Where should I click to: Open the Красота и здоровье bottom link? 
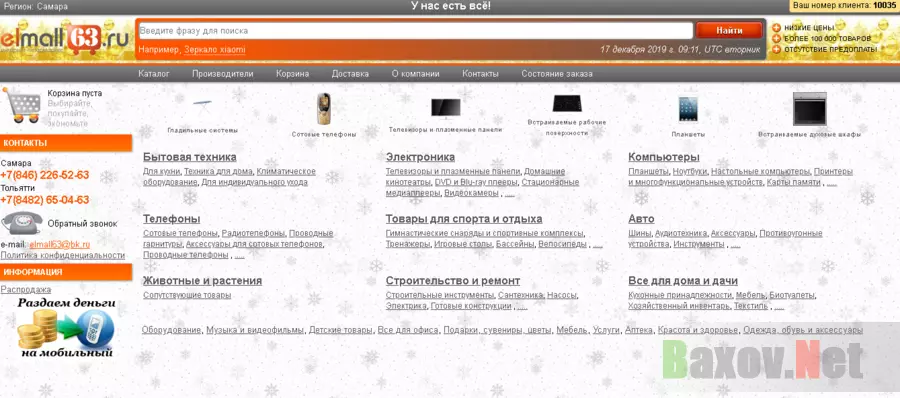pos(697,330)
